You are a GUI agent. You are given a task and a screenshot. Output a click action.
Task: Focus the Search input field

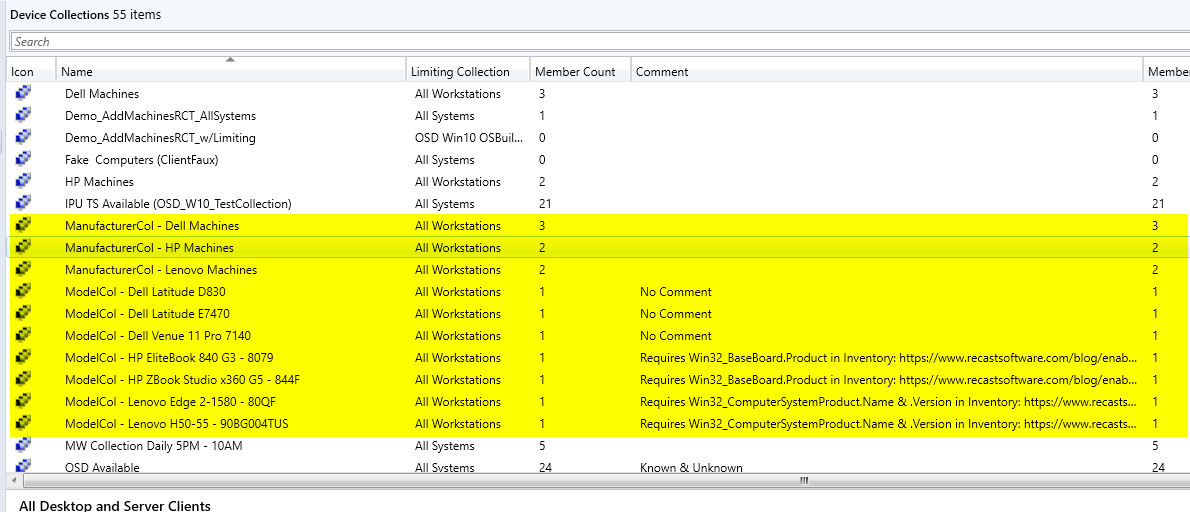click(600, 42)
